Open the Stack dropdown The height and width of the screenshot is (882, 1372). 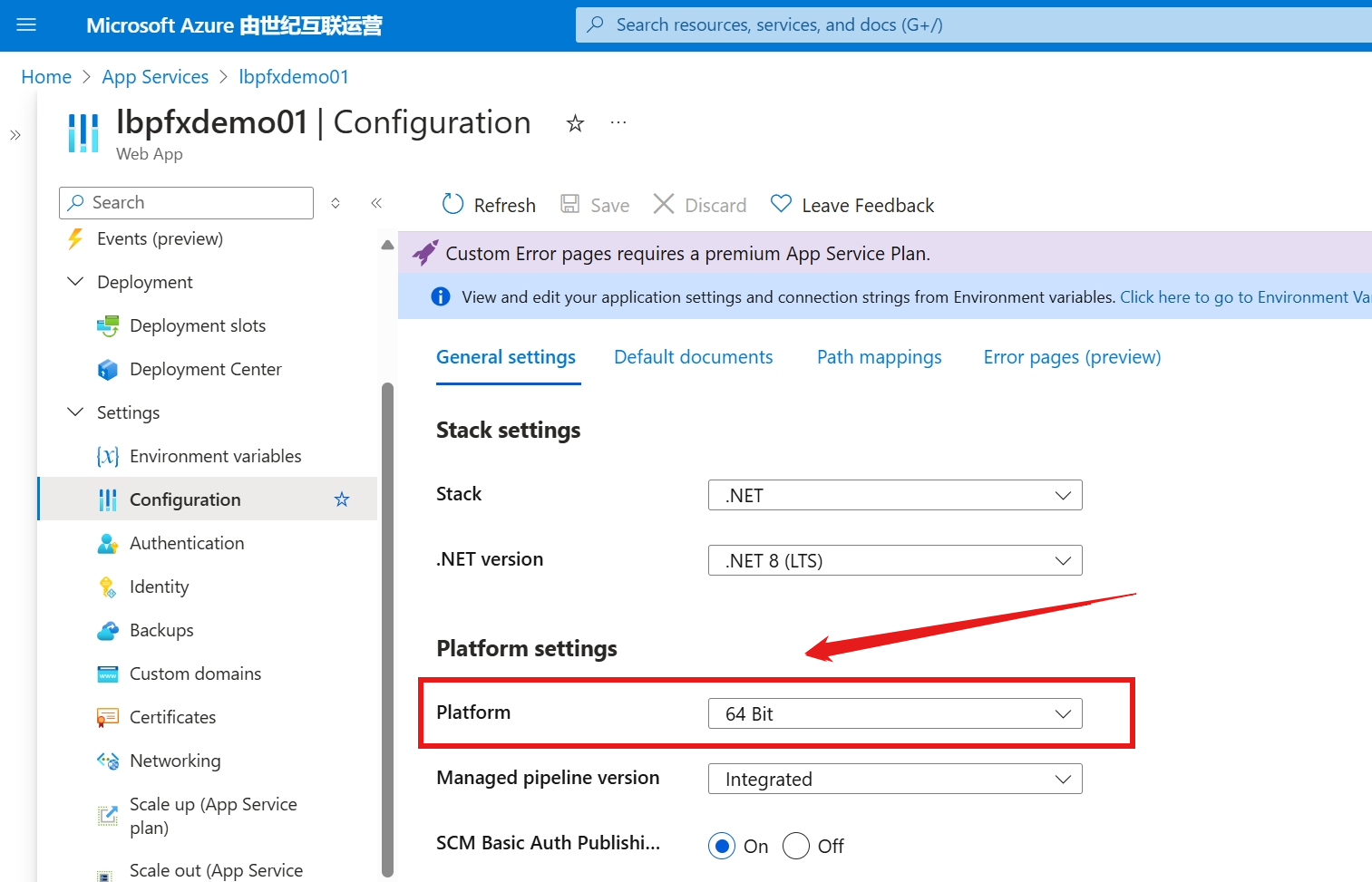[894, 496]
